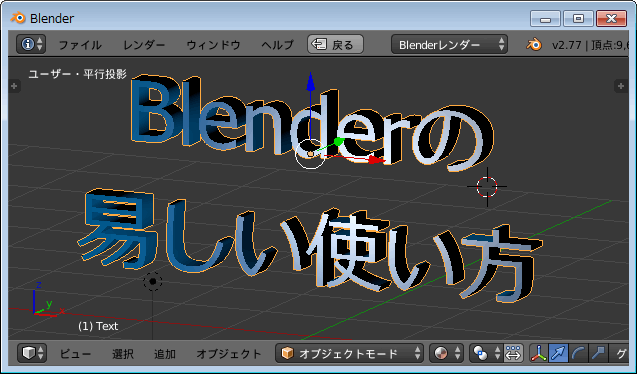This screenshot has height=374, width=637.
Task: Open the pivot point selector icon
Action: [486, 353]
